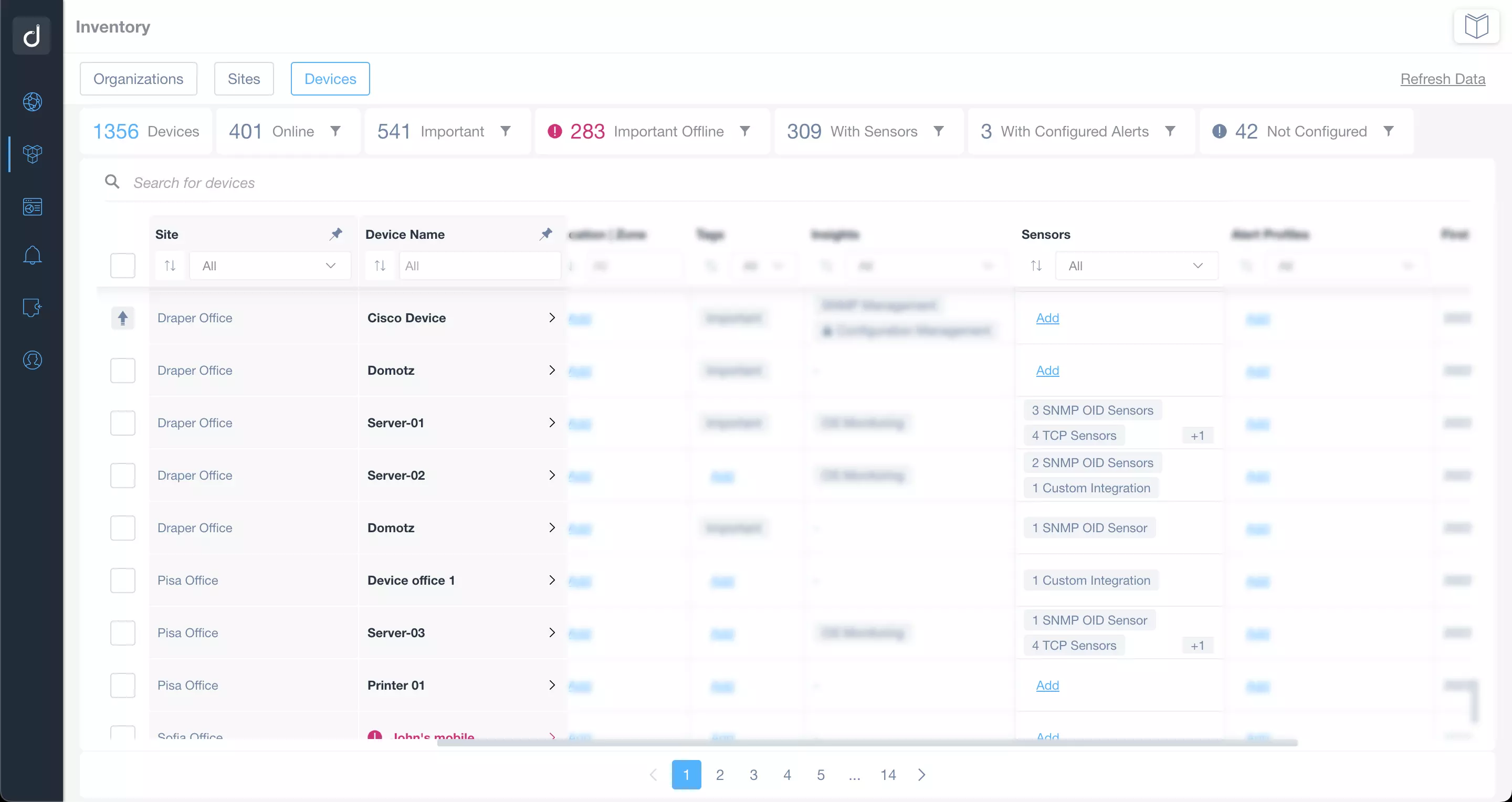Click the Not Configured info icon
Screen dimensions: 1512x802
click(x=1219, y=131)
